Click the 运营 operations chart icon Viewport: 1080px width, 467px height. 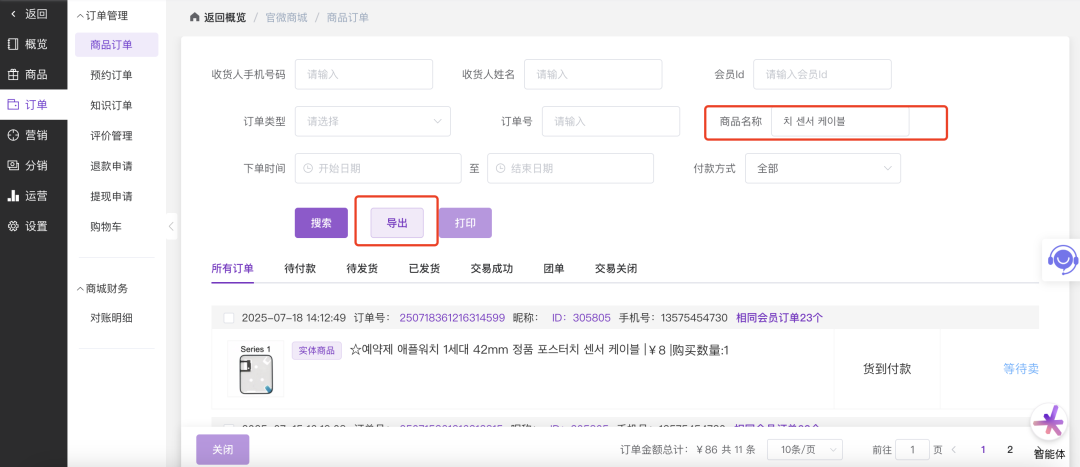13,196
